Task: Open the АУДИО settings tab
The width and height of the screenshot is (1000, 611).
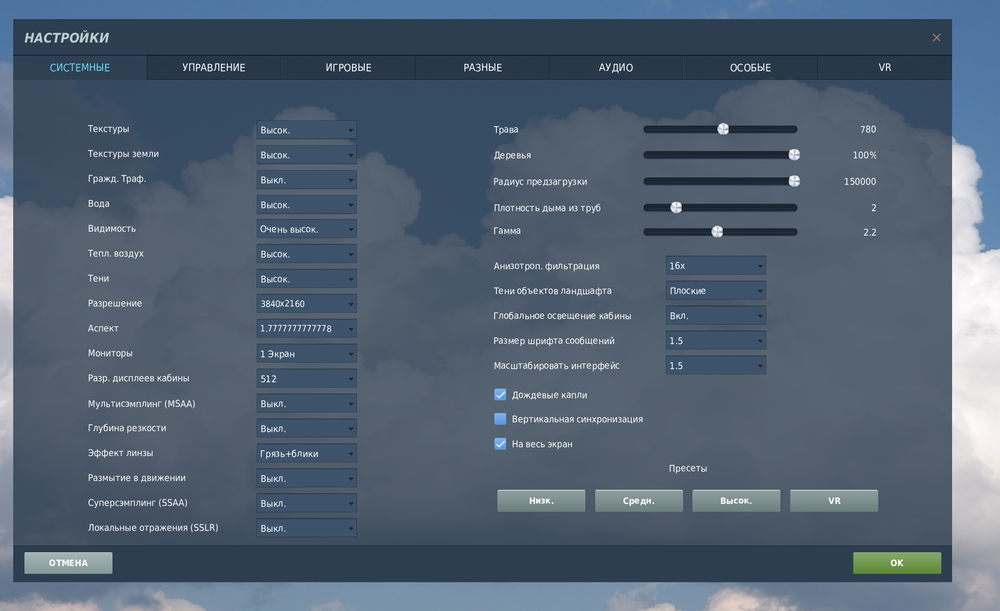Action: pos(616,67)
